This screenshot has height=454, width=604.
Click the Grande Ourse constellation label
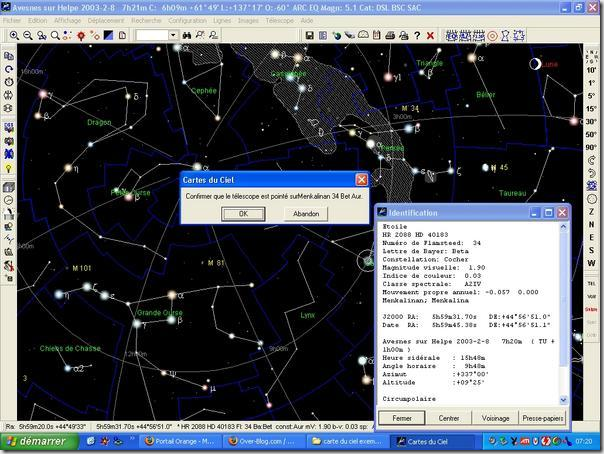pos(160,312)
